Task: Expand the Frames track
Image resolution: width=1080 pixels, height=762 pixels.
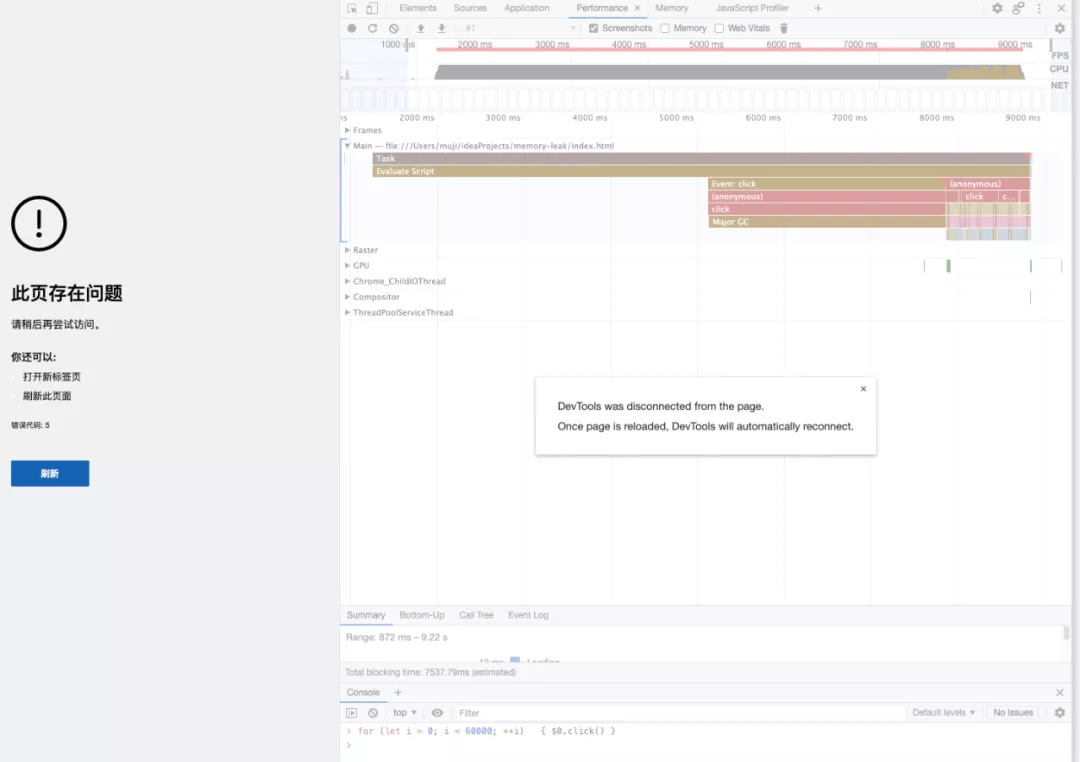Action: pyautogui.click(x=348, y=130)
